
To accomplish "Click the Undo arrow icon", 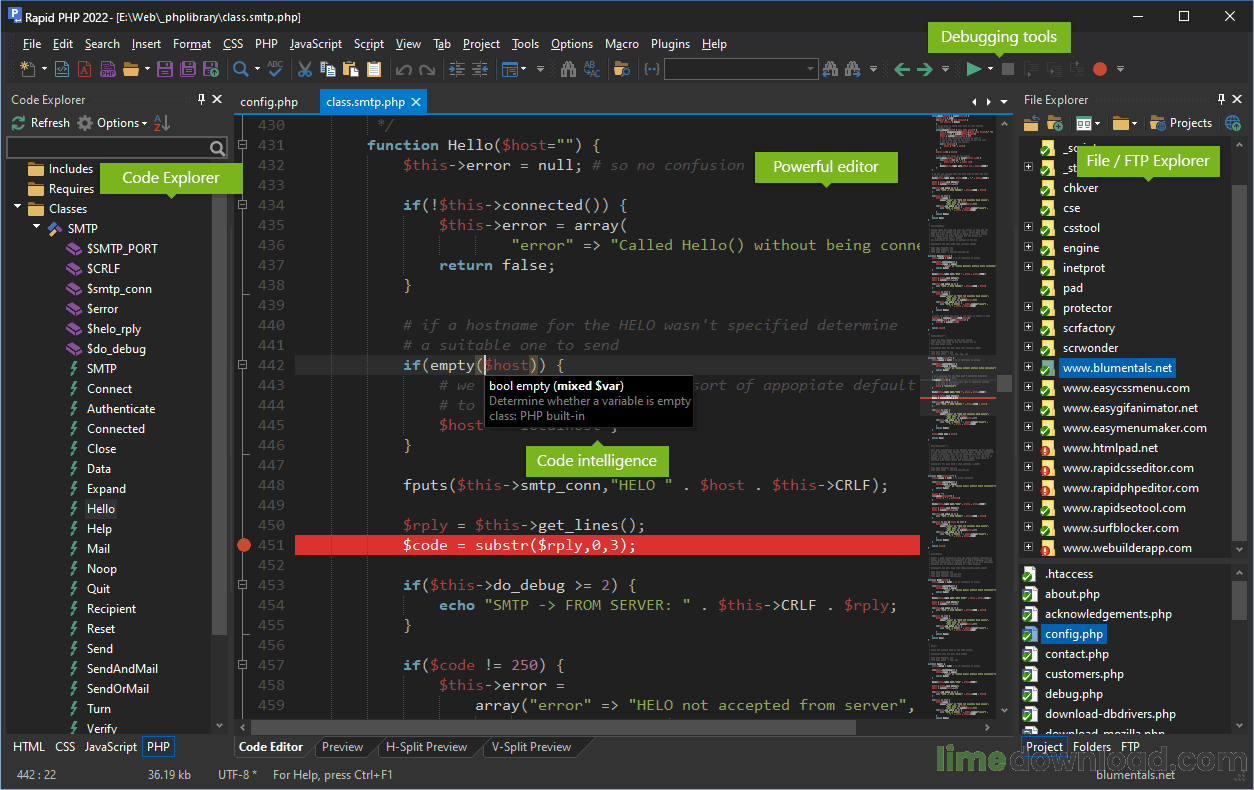I will pyautogui.click(x=403, y=69).
